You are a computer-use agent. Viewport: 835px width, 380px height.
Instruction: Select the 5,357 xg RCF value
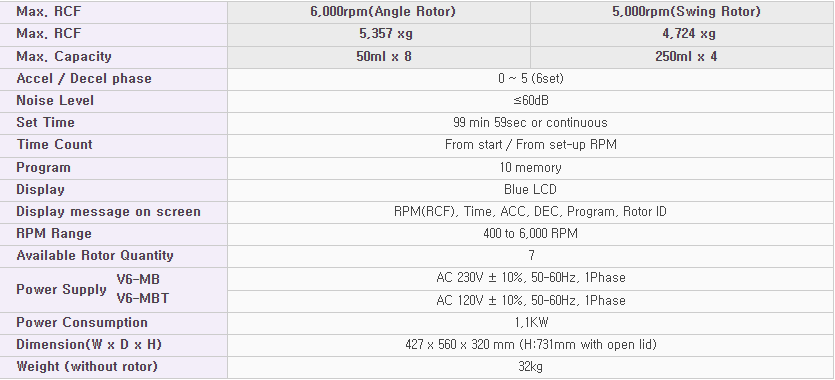[x=386, y=34]
